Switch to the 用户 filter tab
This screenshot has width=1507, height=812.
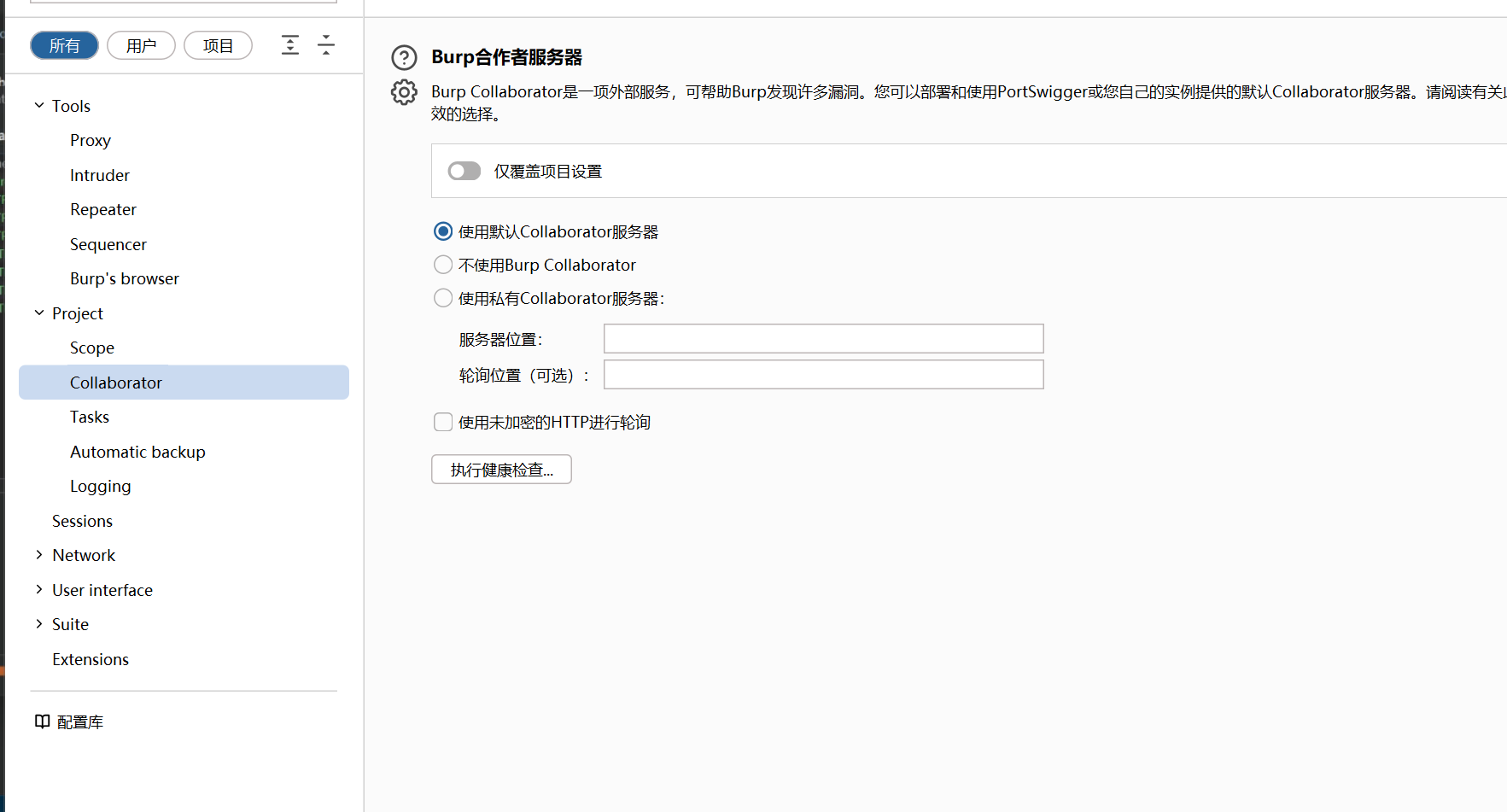coord(141,45)
